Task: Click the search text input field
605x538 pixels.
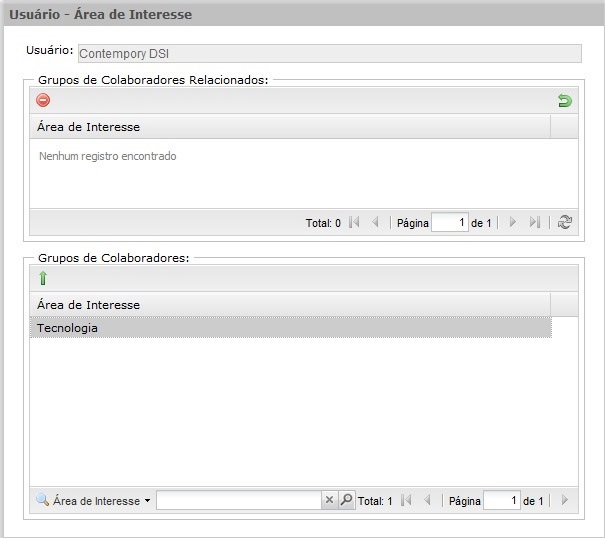Action: point(238,501)
